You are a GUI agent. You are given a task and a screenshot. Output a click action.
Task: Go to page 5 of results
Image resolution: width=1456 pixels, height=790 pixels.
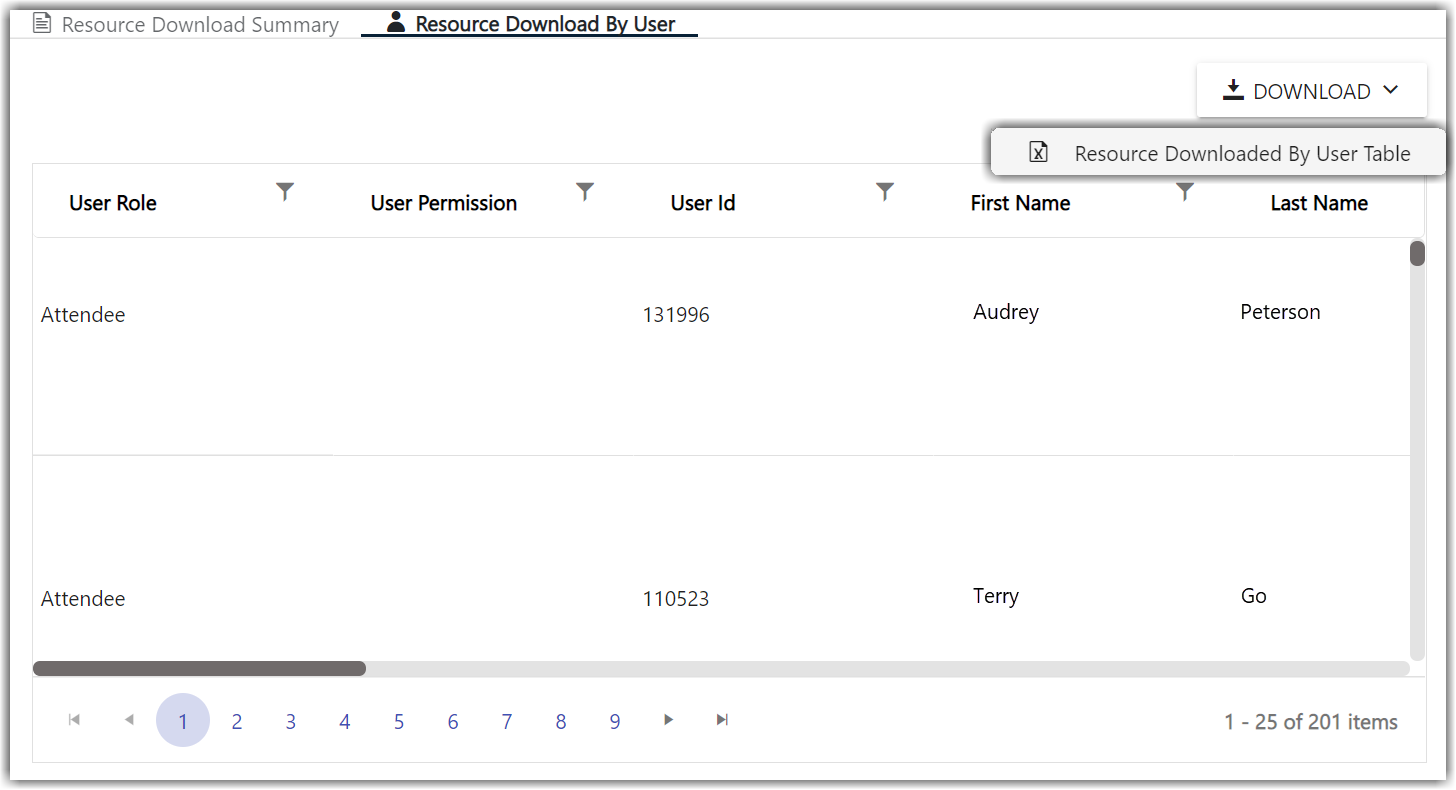pyautogui.click(x=399, y=722)
